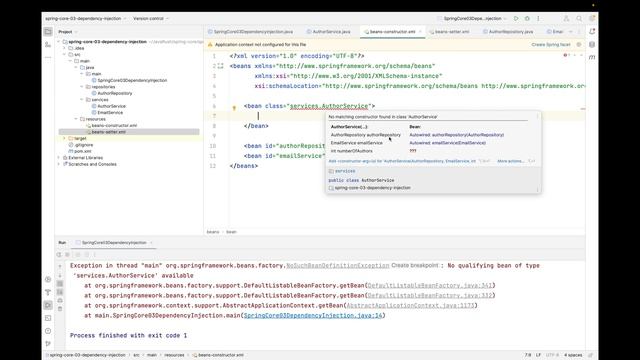Click the error indicator at editor top right
Image resolution: width=640 pixels, height=360 pixels.
click(x=567, y=55)
